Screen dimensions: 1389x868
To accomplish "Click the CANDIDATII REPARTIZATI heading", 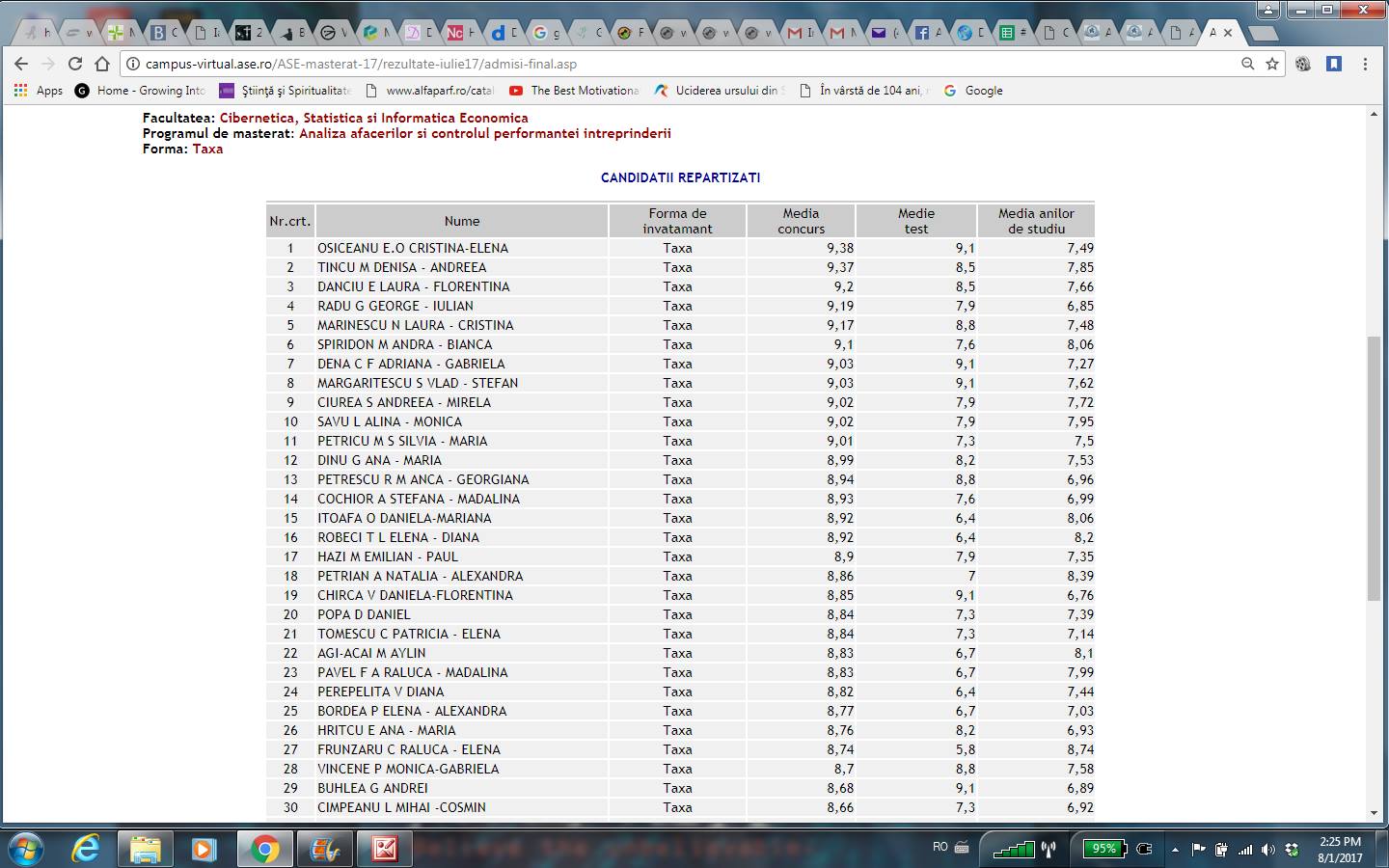I will click(680, 177).
